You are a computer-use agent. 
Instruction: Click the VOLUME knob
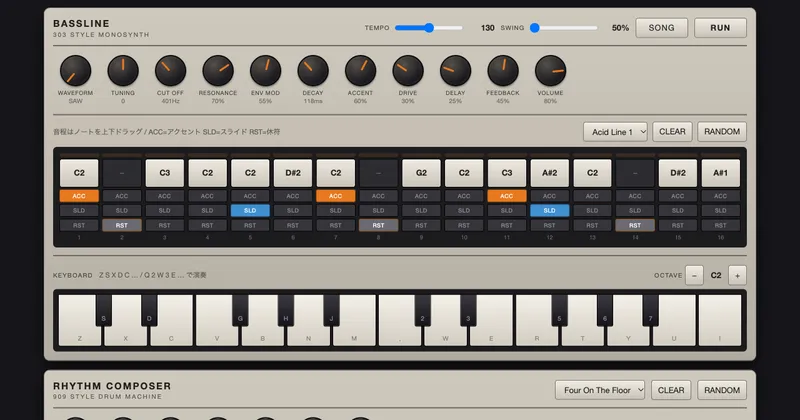pos(550,71)
